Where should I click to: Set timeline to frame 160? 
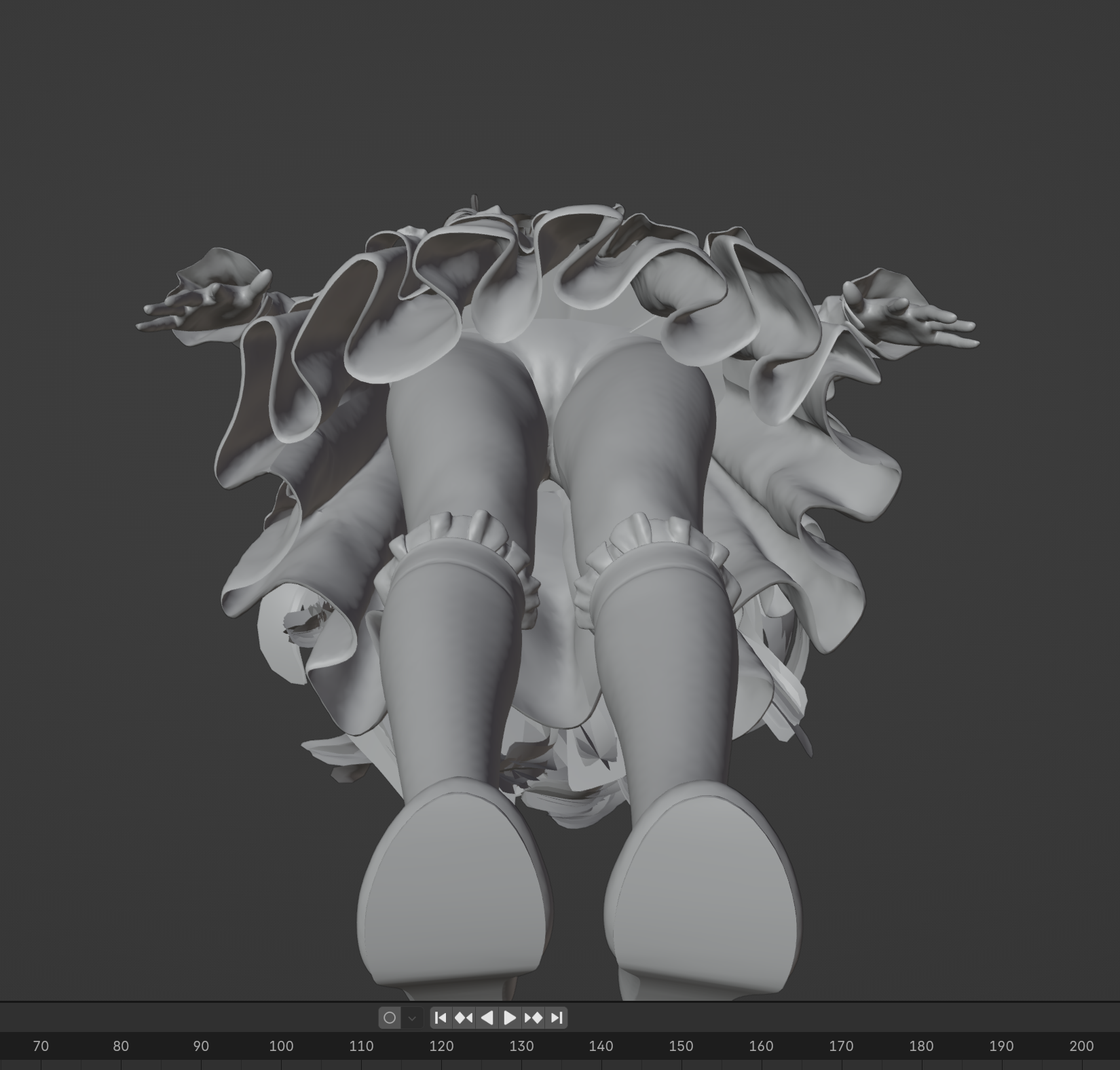click(x=761, y=1046)
